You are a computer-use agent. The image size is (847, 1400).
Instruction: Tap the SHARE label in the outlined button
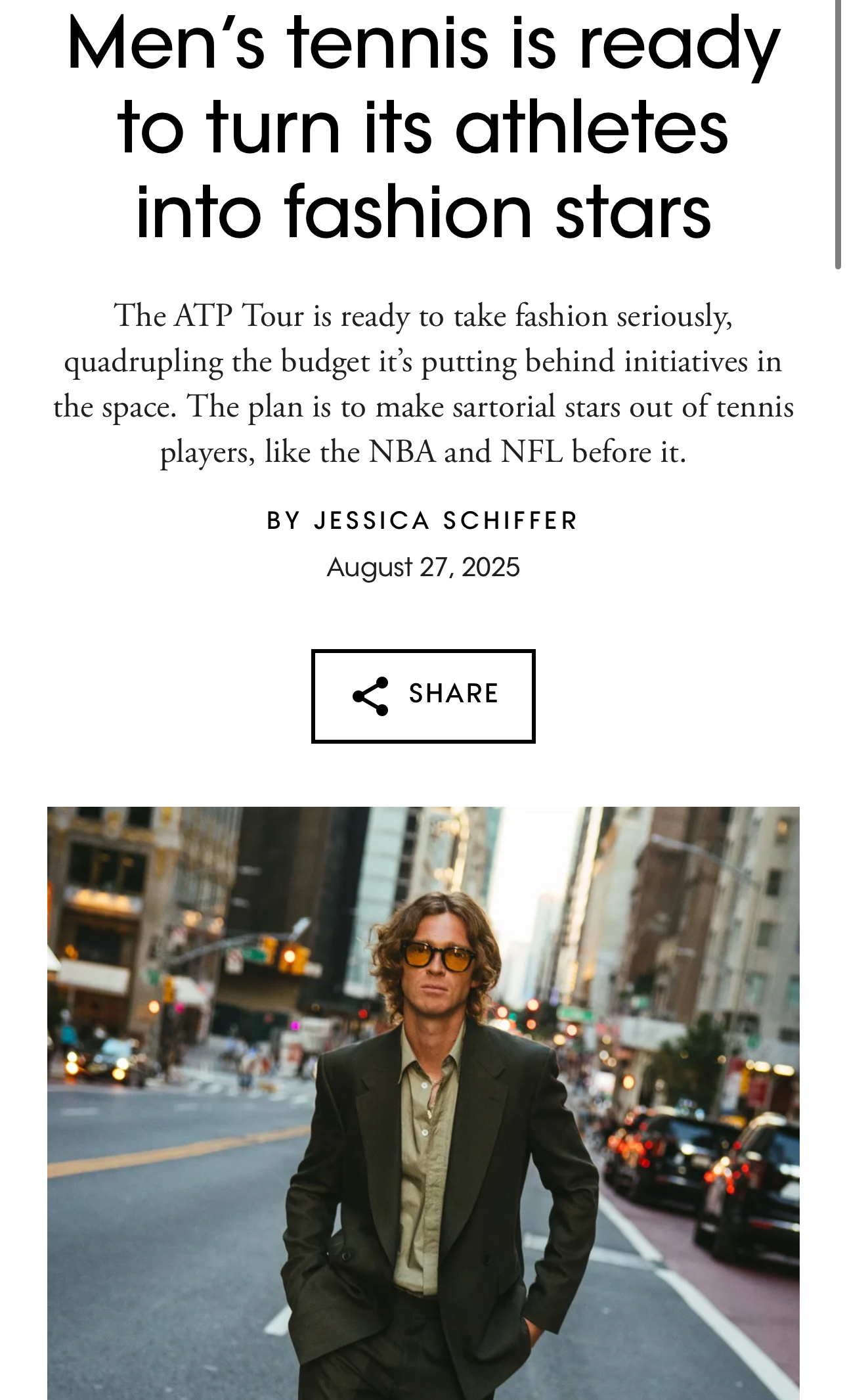(454, 694)
